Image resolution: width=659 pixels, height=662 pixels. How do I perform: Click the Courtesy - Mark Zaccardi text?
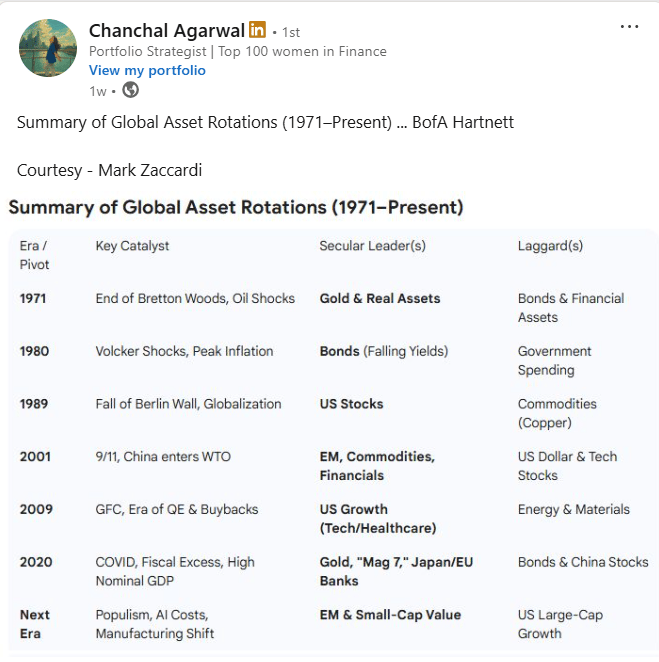click(109, 171)
